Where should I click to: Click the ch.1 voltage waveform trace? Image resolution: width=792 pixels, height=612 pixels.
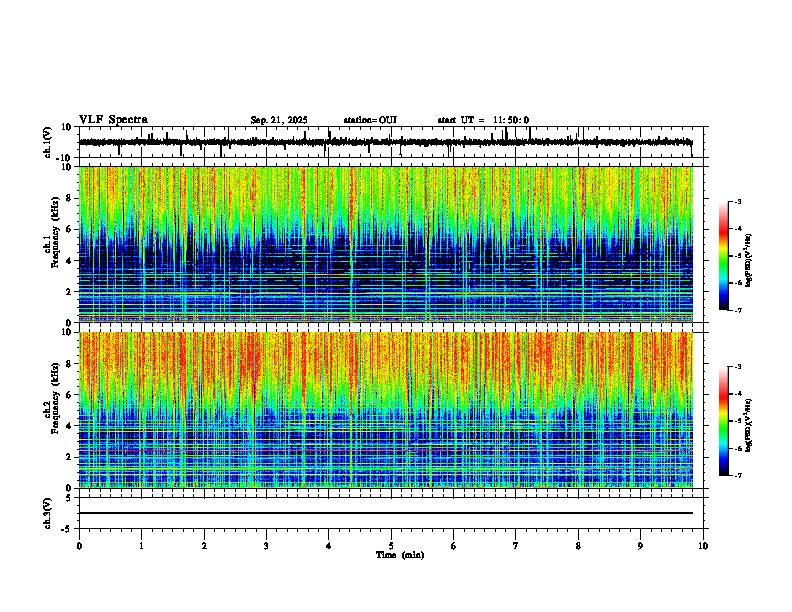pyautogui.click(x=385, y=142)
